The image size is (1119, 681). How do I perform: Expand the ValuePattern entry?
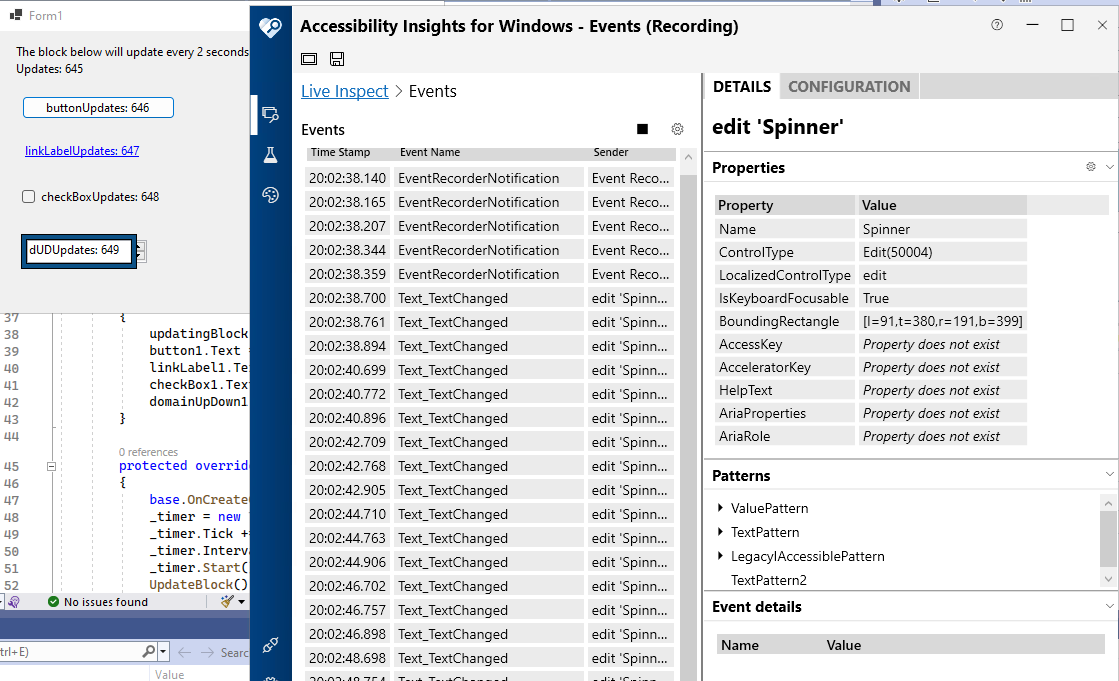click(722, 508)
